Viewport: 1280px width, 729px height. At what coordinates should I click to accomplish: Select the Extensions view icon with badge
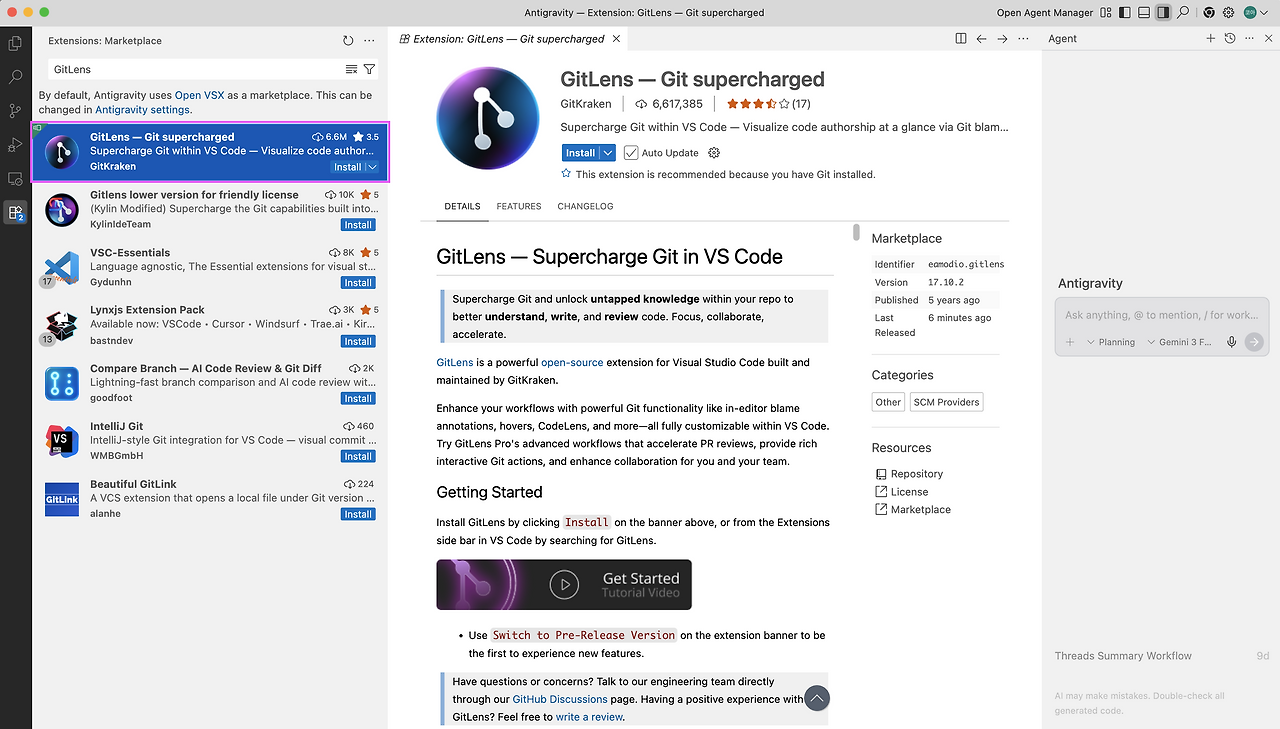click(x=15, y=212)
